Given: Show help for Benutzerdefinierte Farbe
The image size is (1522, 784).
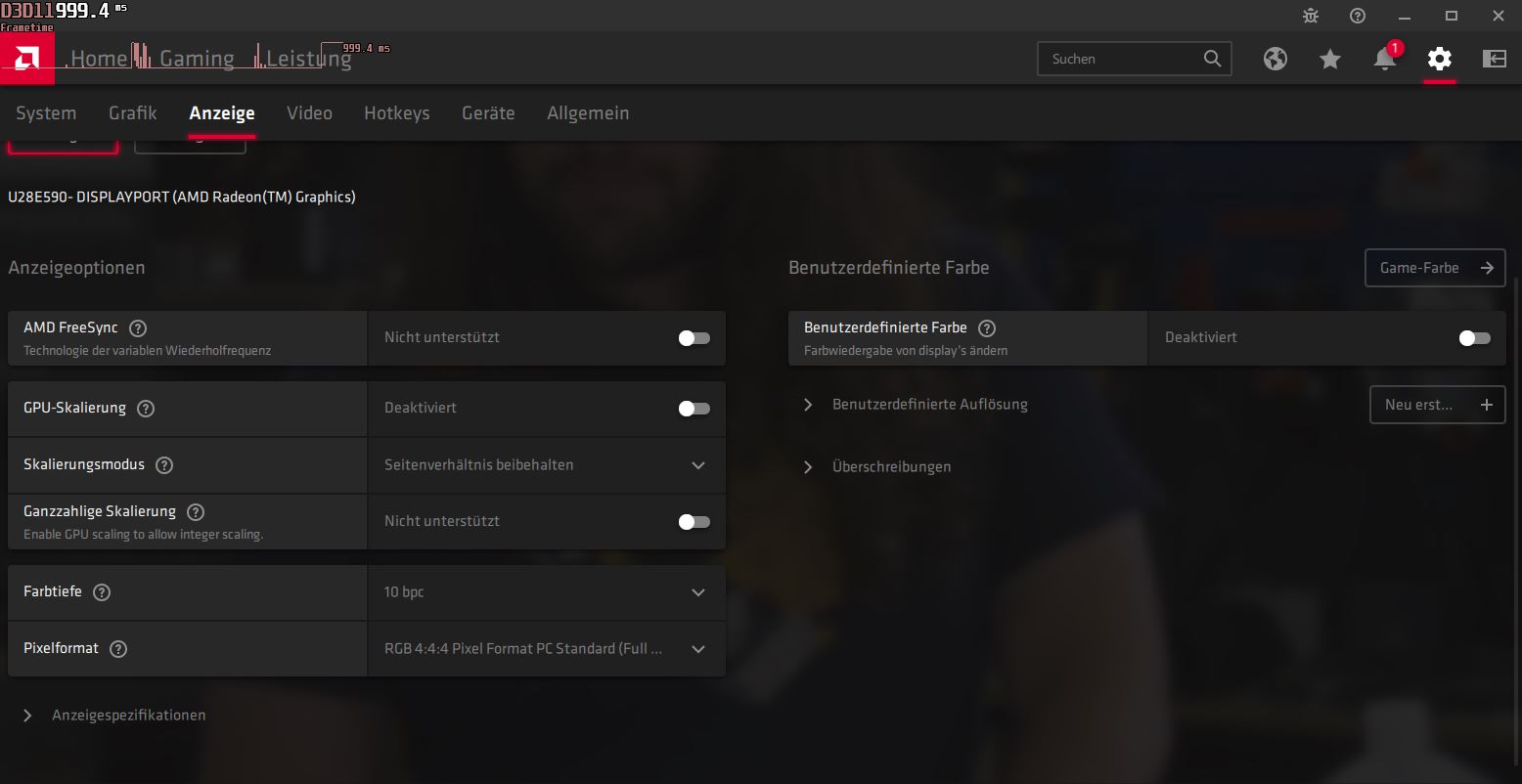Looking at the screenshot, I should tap(987, 328).
